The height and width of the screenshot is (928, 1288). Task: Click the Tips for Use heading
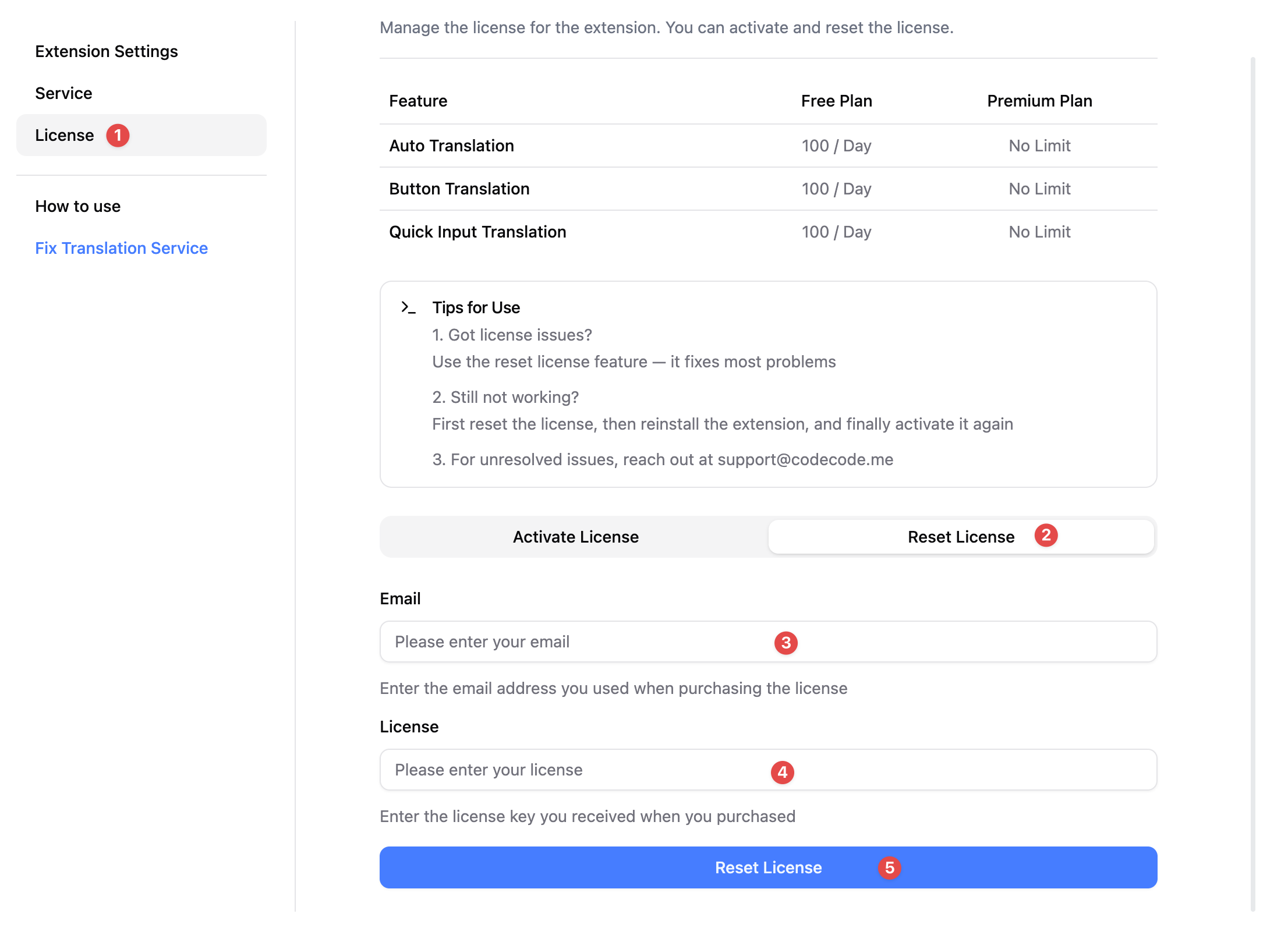click(476, 307)
